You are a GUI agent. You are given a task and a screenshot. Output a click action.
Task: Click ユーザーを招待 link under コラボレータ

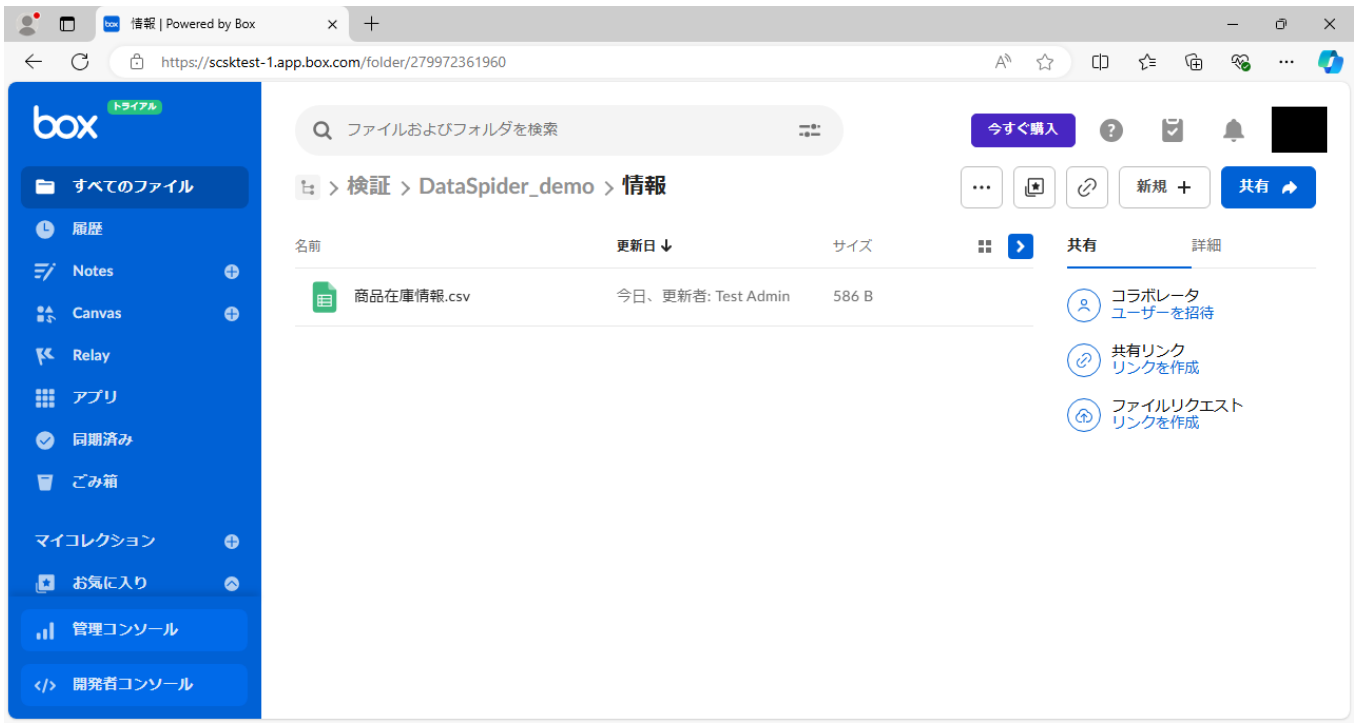click(x=1162, y=313)
